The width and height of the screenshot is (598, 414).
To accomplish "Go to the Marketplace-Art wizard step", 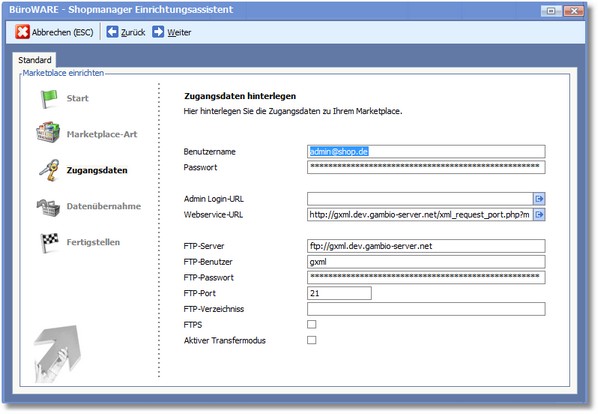I will pyautogui.click(x=102, y=134).
